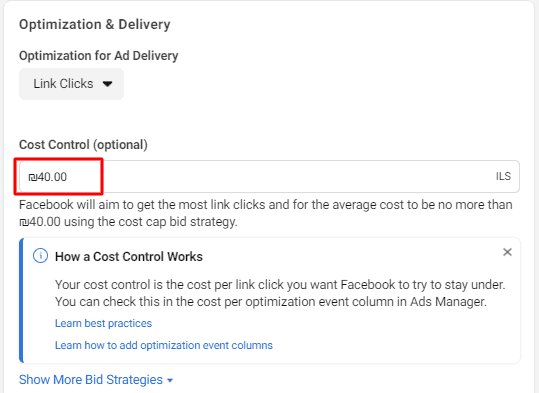The width and height of the screenshot is (539, 393).
Task: Click the cost cap bid strategy description
Action: (x=266, y=213)
